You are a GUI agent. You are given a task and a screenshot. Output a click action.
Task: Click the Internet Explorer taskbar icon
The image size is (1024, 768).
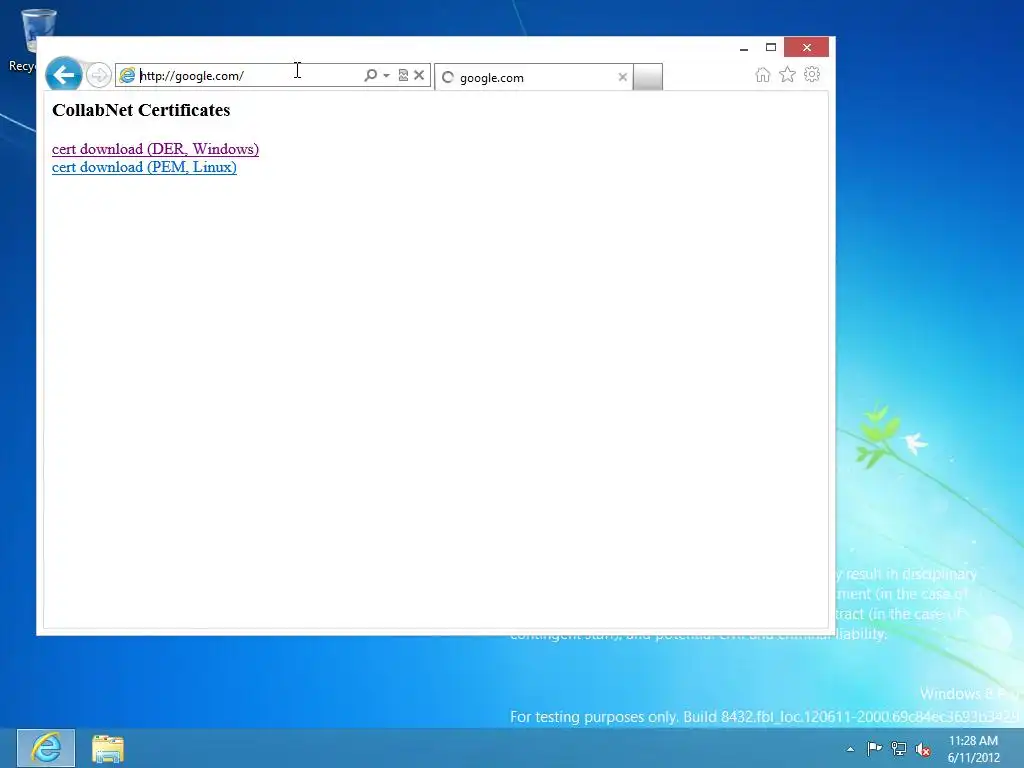(46, 748)
